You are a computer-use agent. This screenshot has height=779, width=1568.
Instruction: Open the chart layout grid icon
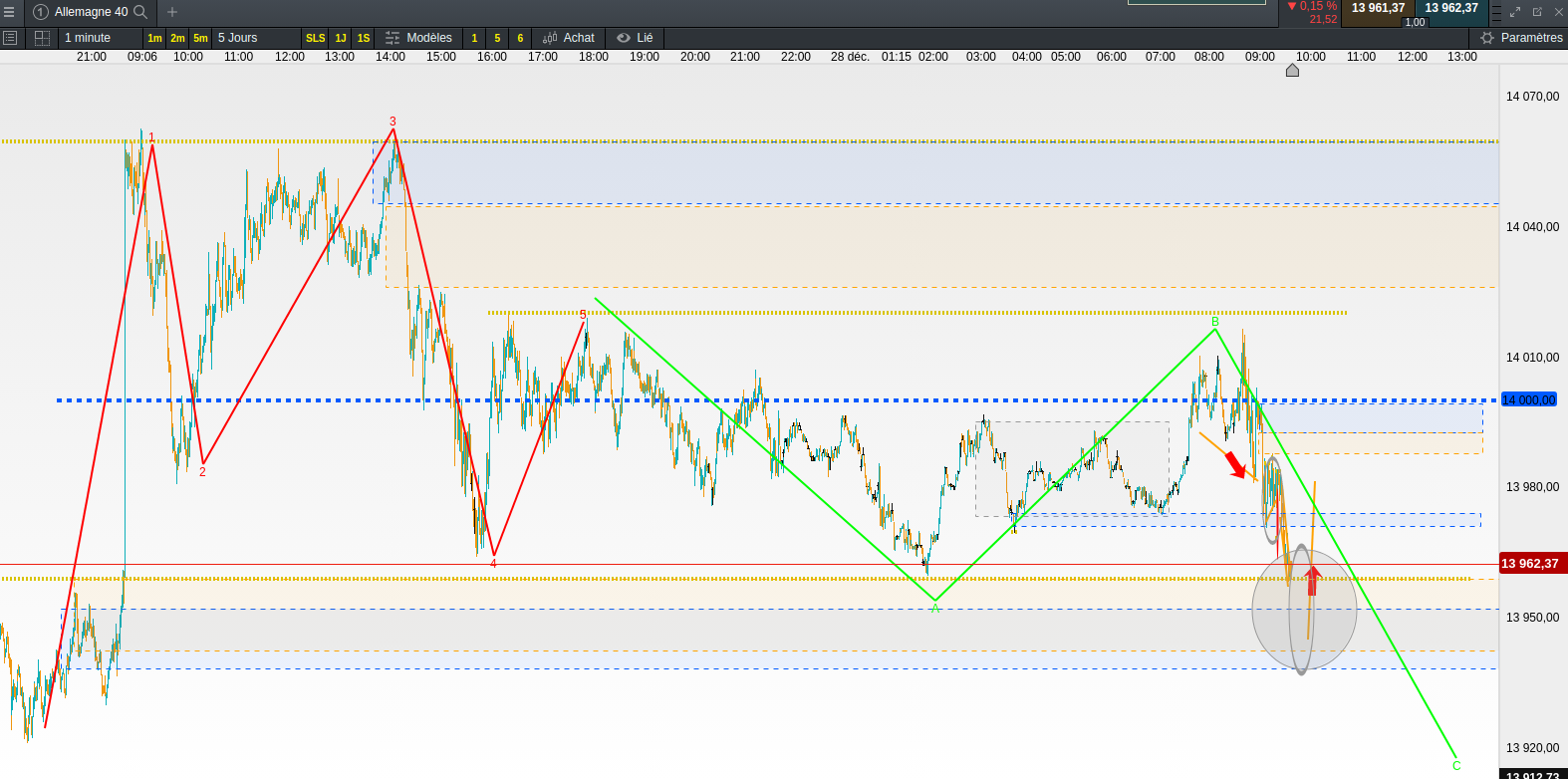point(42,38)
